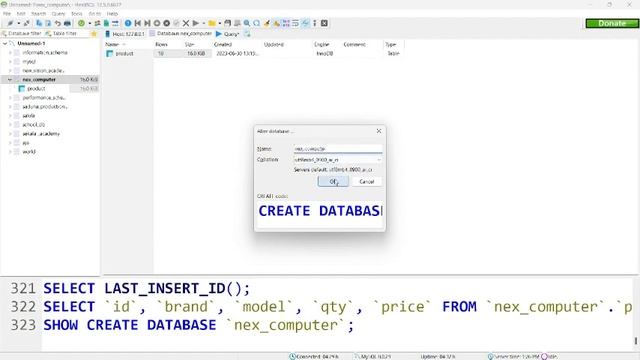Open the connect icon dropdown arrow
640x360 pixels.
18,23
